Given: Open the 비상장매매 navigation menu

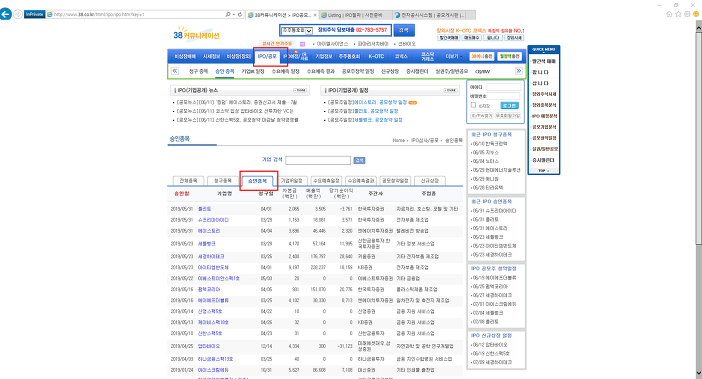Looking at the screenshot, I should (x=185, y=56).
